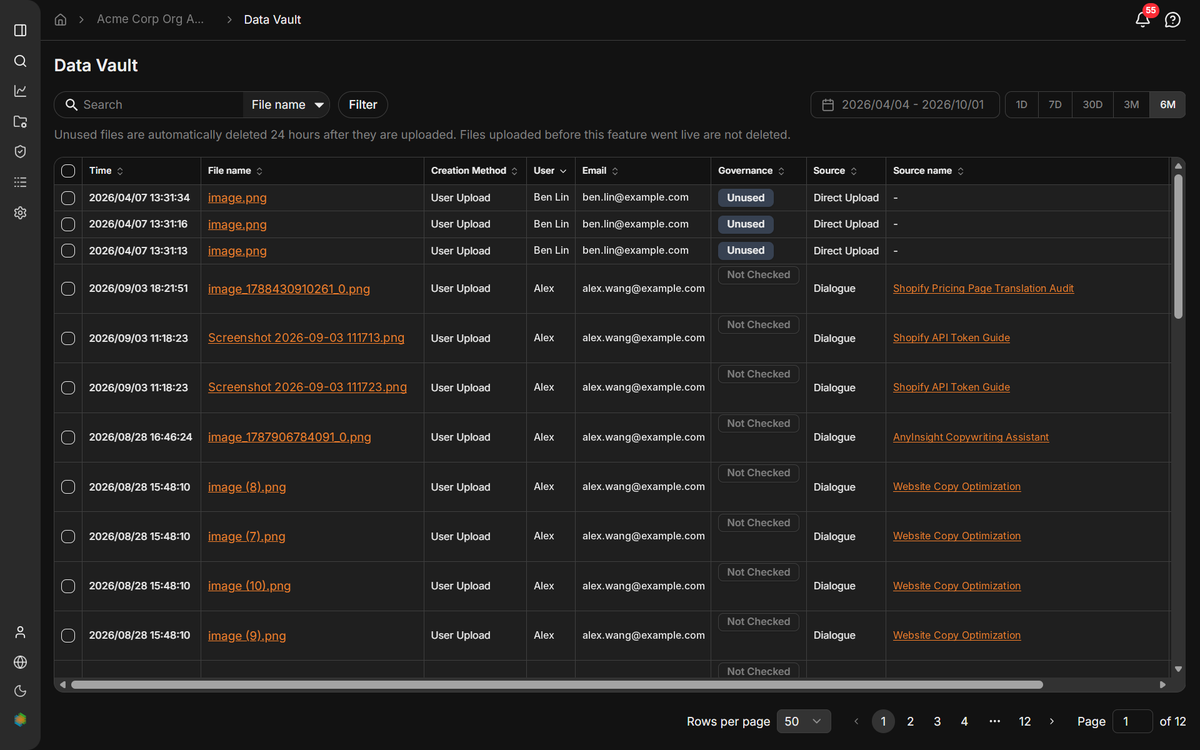Open the list icon in the sidebar
The image size is (1200, 750).
click(20, 182)
